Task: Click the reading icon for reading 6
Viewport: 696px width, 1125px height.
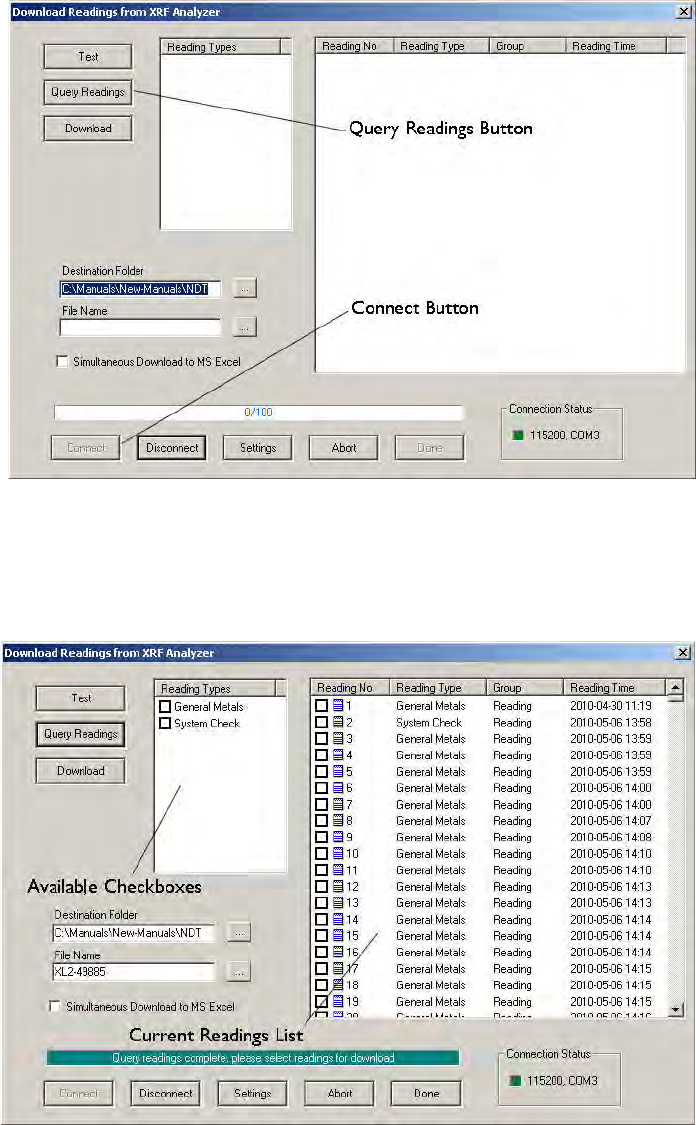Action: pyautogui.click(x=338, y=788)
